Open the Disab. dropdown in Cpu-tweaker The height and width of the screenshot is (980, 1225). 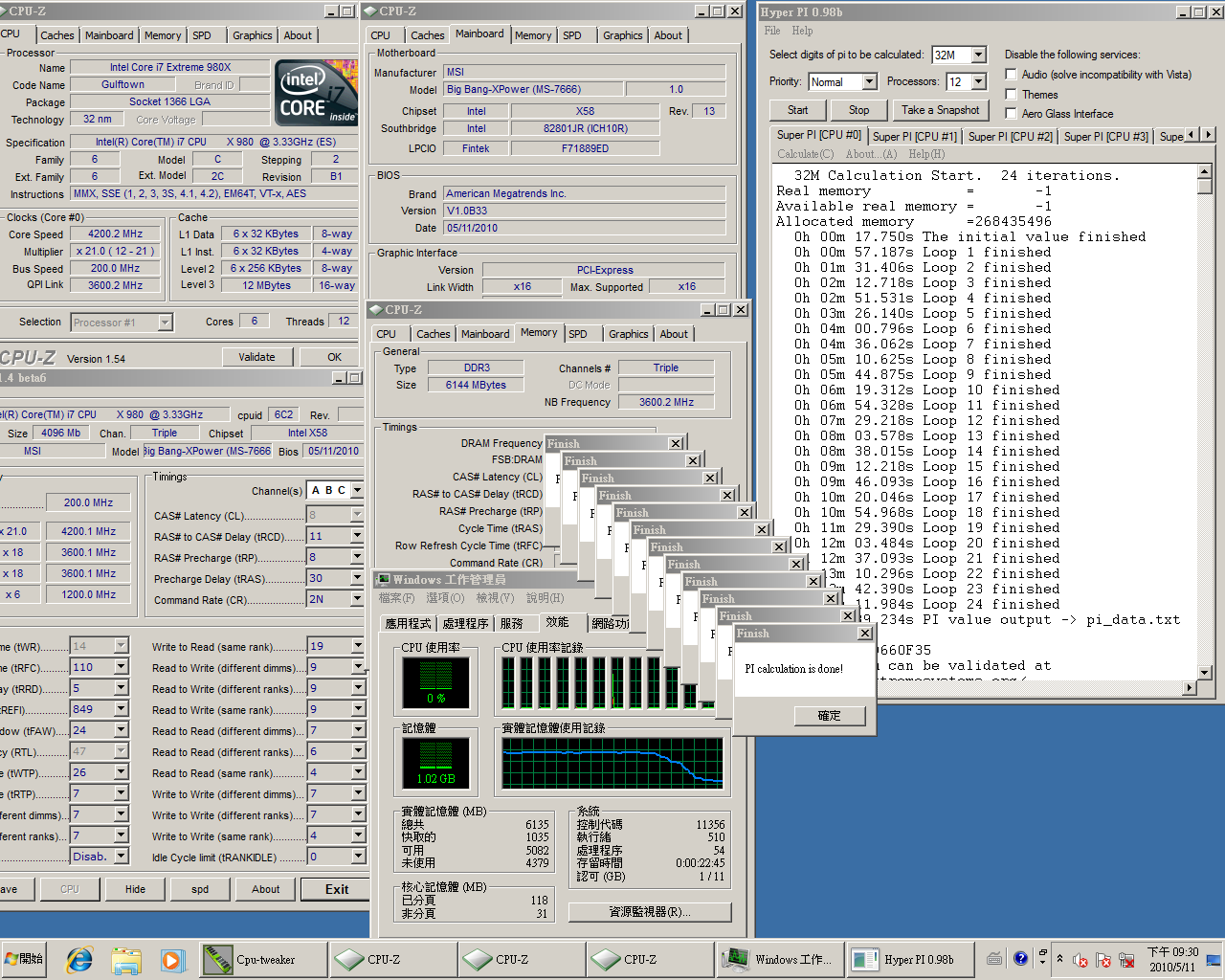point(121,857)
